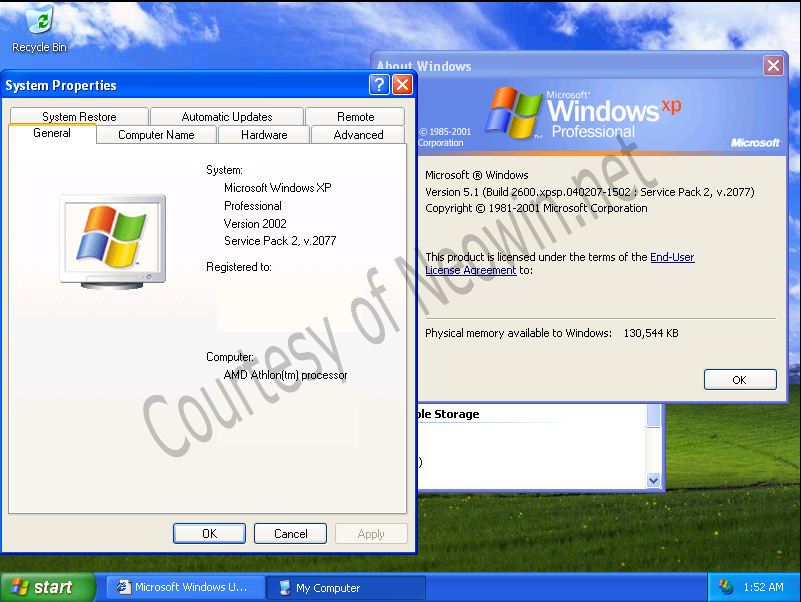The width and height of the screenshot is (801, 602).
Task: Select the General tab
Action: coord(52,133)
